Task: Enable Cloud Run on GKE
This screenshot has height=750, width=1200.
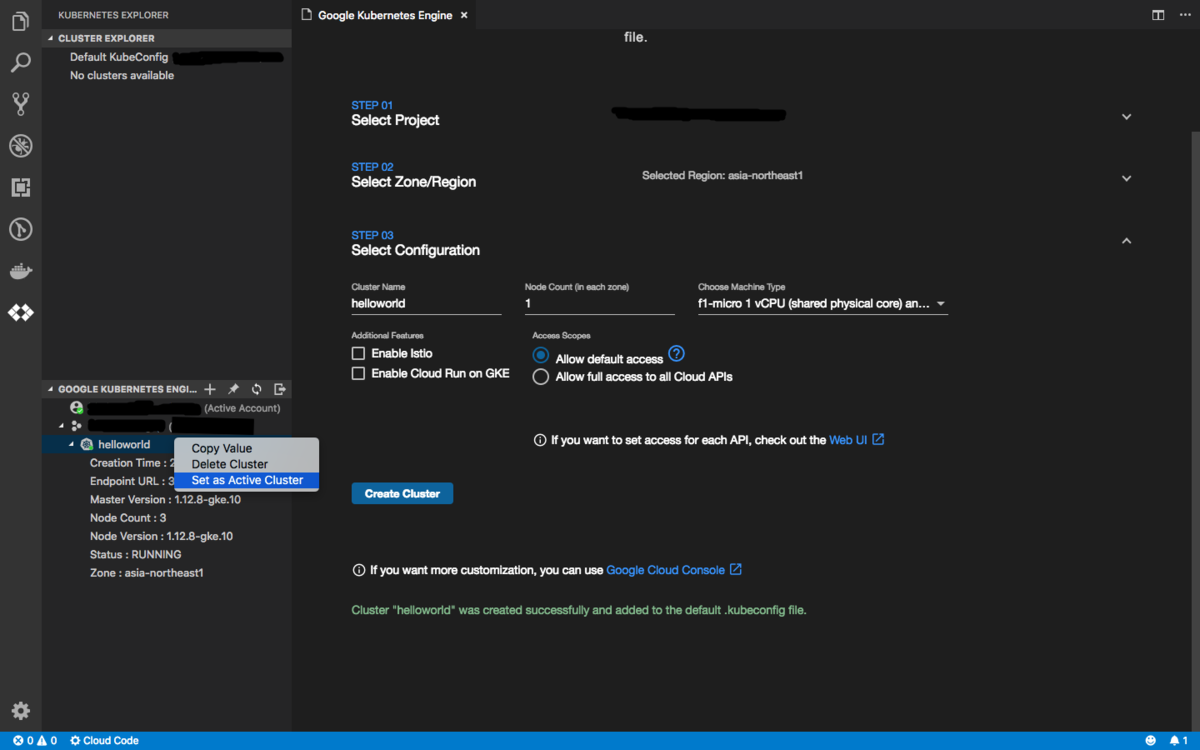Action: [x=357, y=373]
